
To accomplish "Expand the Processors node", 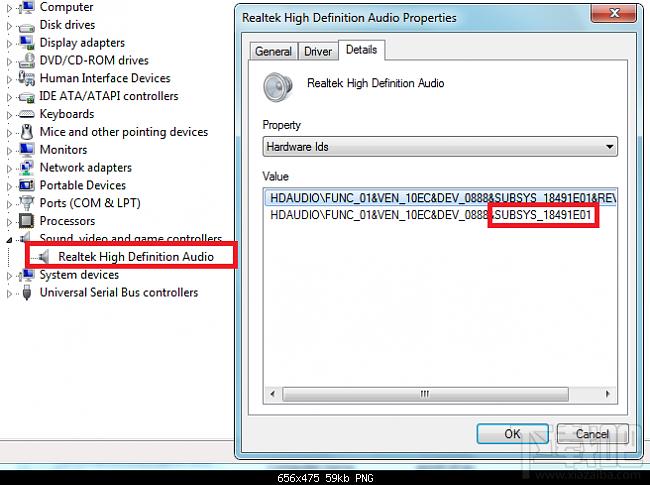I will [9, 221].
